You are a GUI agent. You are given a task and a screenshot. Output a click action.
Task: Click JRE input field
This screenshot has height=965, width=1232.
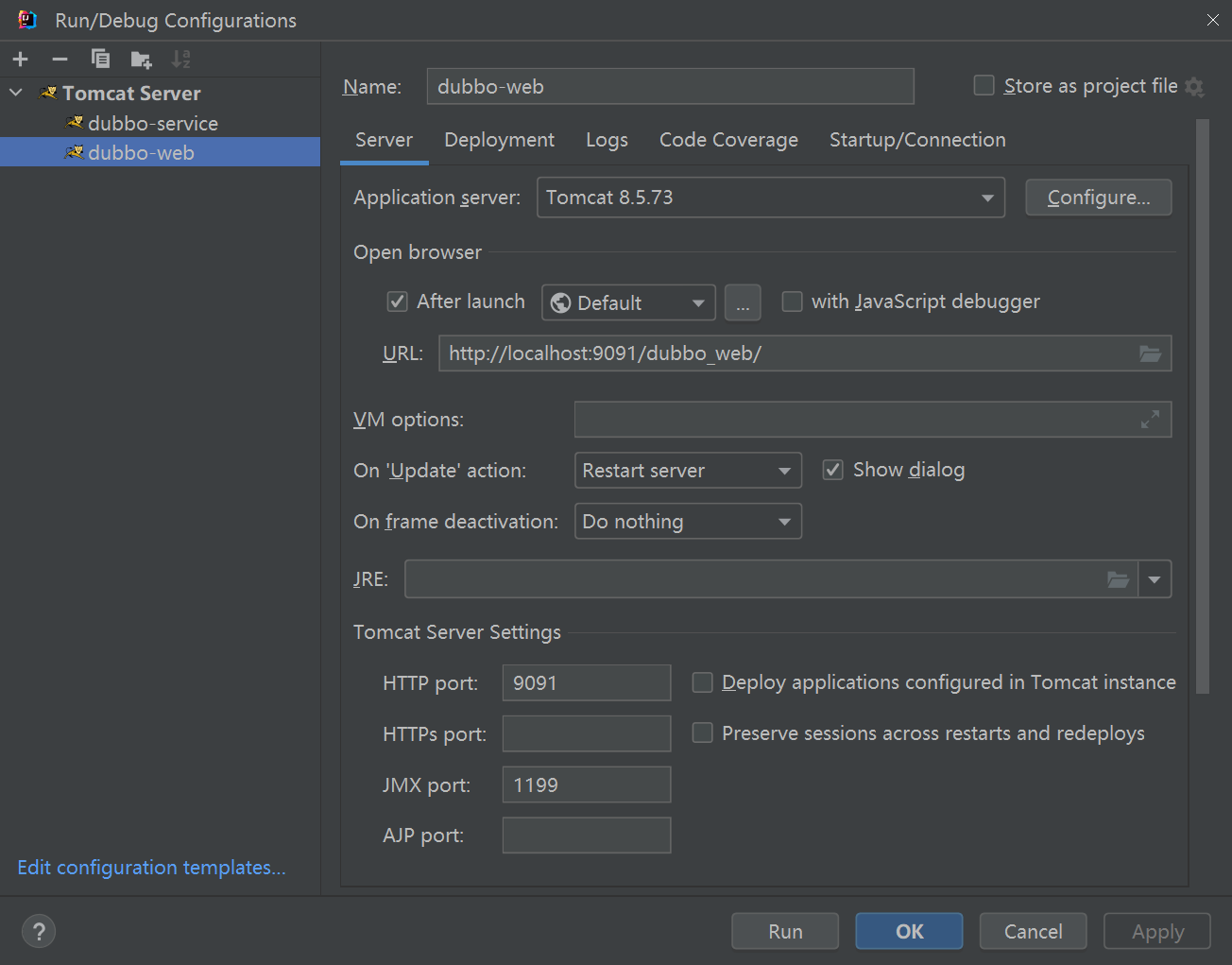click(771, 579)
